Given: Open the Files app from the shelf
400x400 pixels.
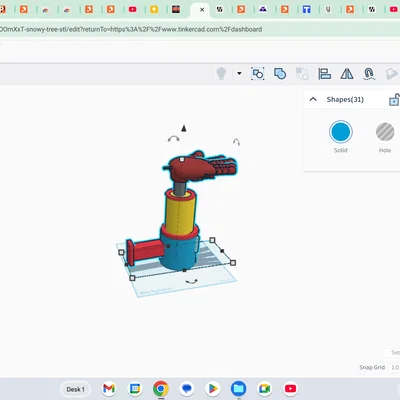Looking at the screenshot, I should click(239, 389).
